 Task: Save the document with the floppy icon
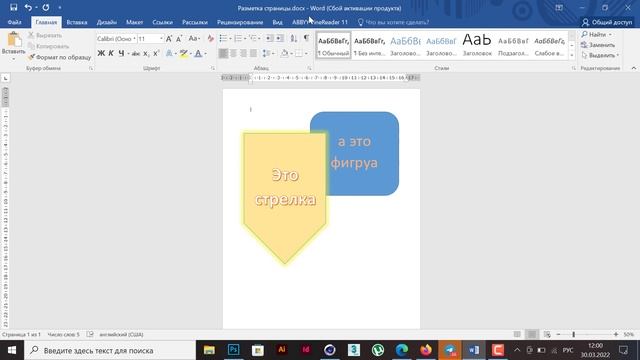[x=13, y=7]
